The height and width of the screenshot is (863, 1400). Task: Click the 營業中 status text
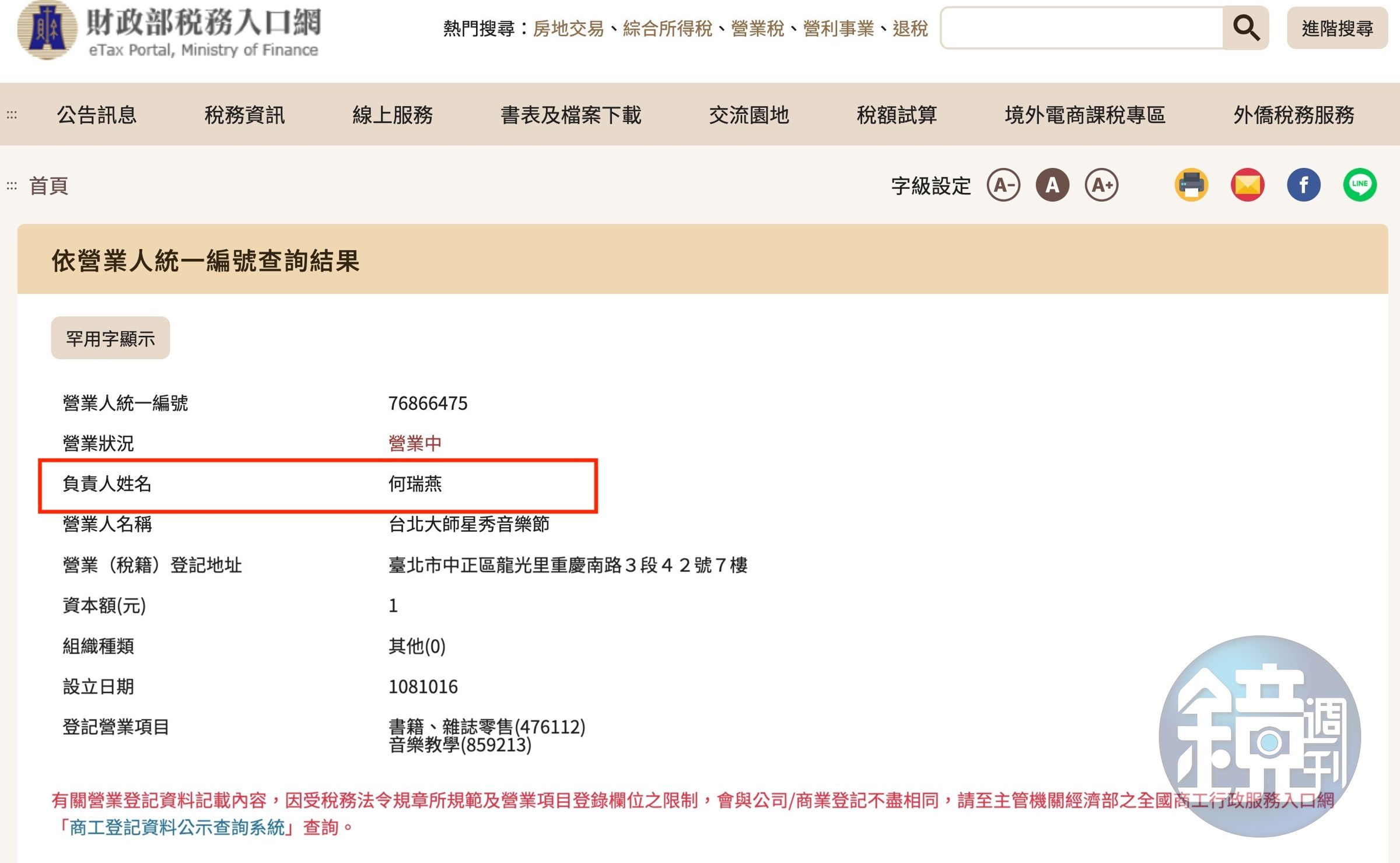(x=415, y=443)
